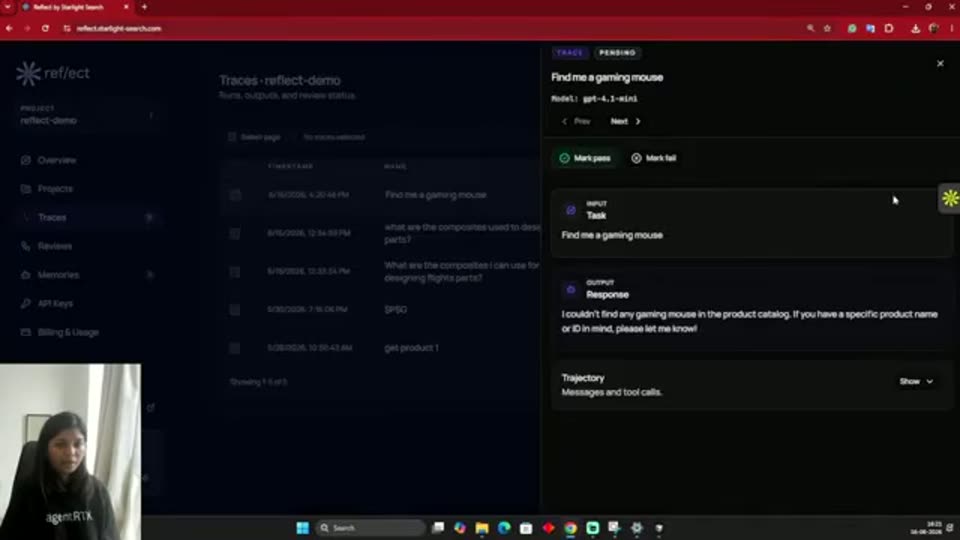
Task: Open Memories in the sidebar
Action: tap(58, 275)
